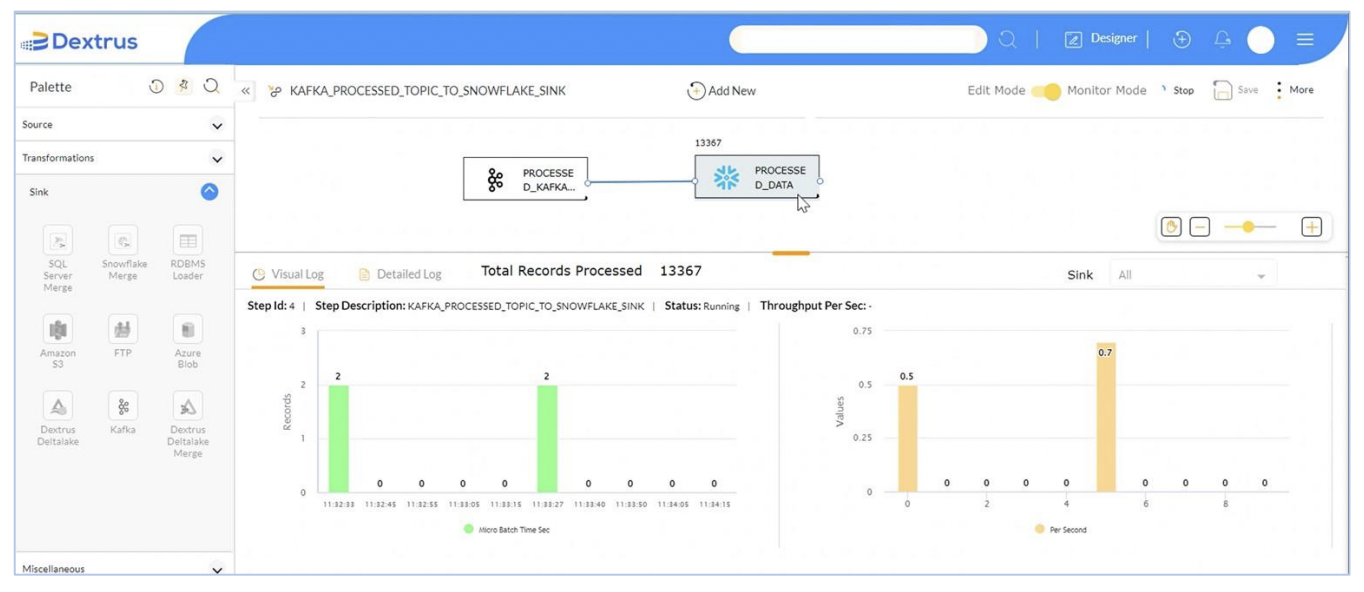Viewport: 1364px width, 592px height.
Task: Switch to the Detailed Log tab
Action: [400, 274]
